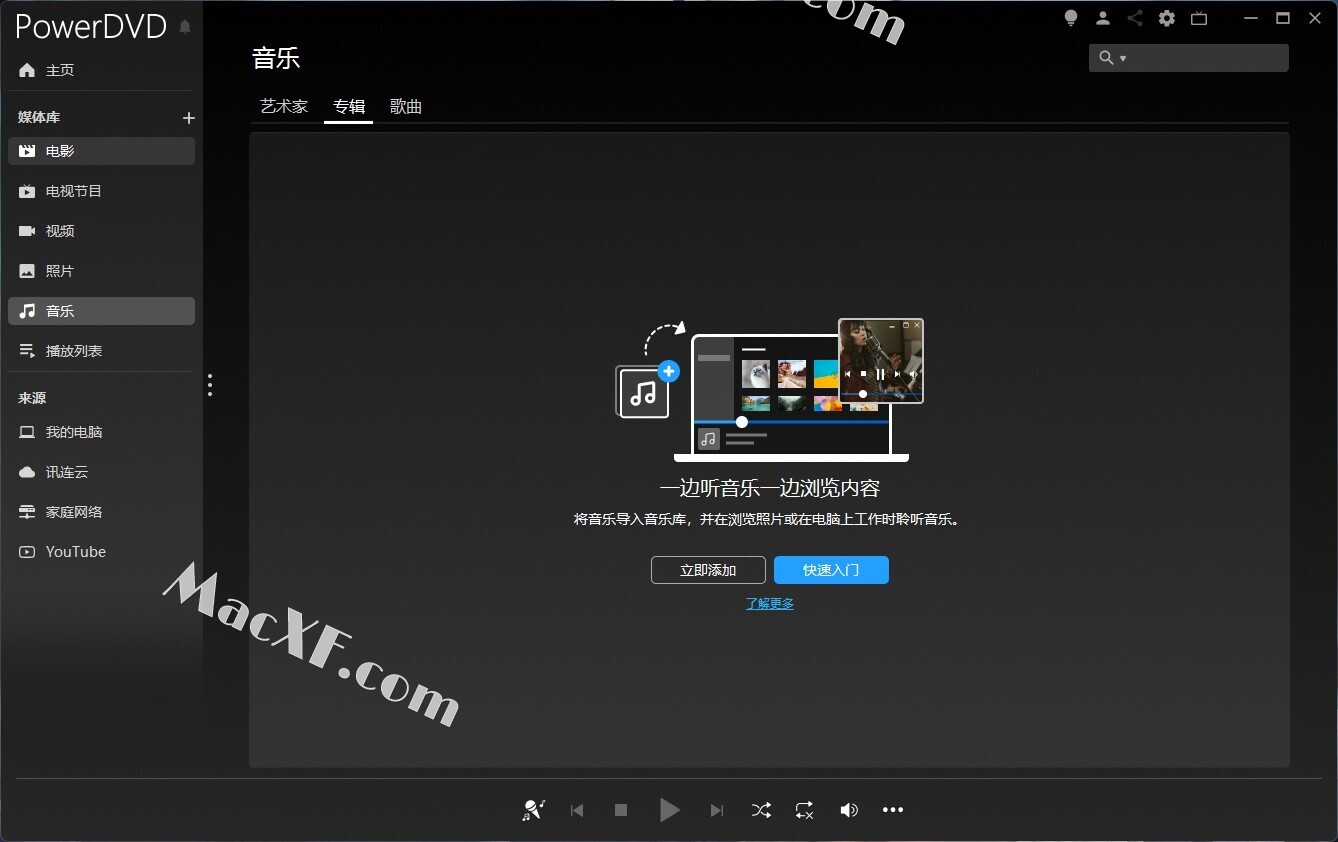Switch to the 专辑 albums tab
1338x842 pixels.
coord(349,106)
